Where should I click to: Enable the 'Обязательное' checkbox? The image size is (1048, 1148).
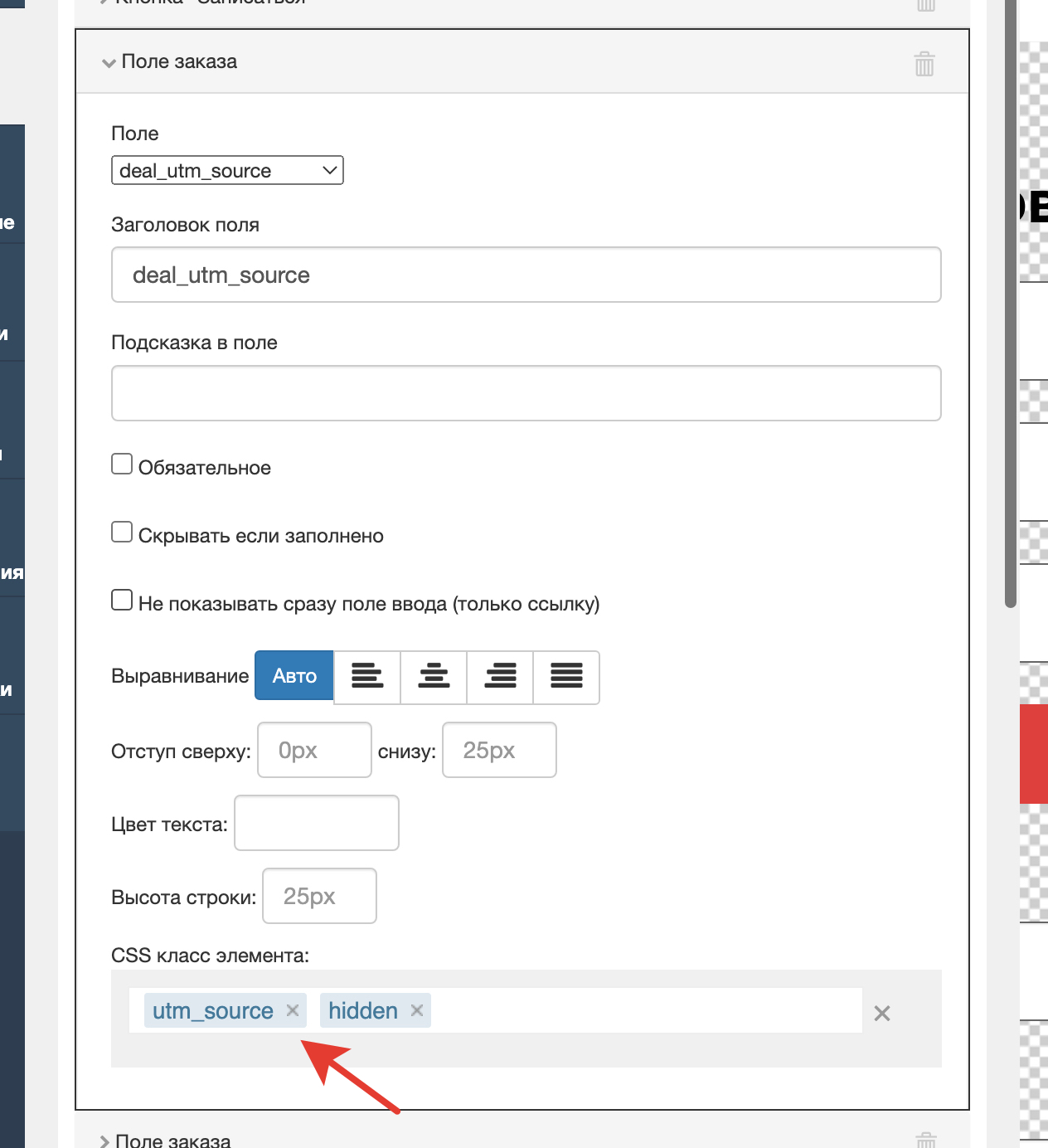click(122, 465)
